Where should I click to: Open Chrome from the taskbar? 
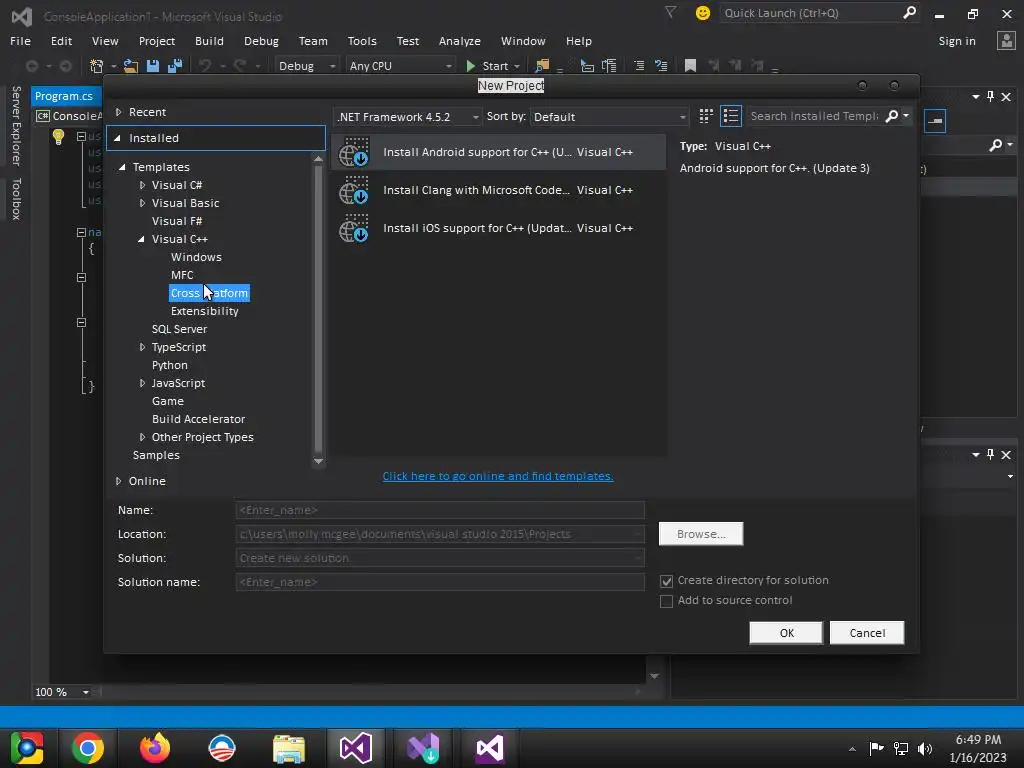(x=88, y=748)
